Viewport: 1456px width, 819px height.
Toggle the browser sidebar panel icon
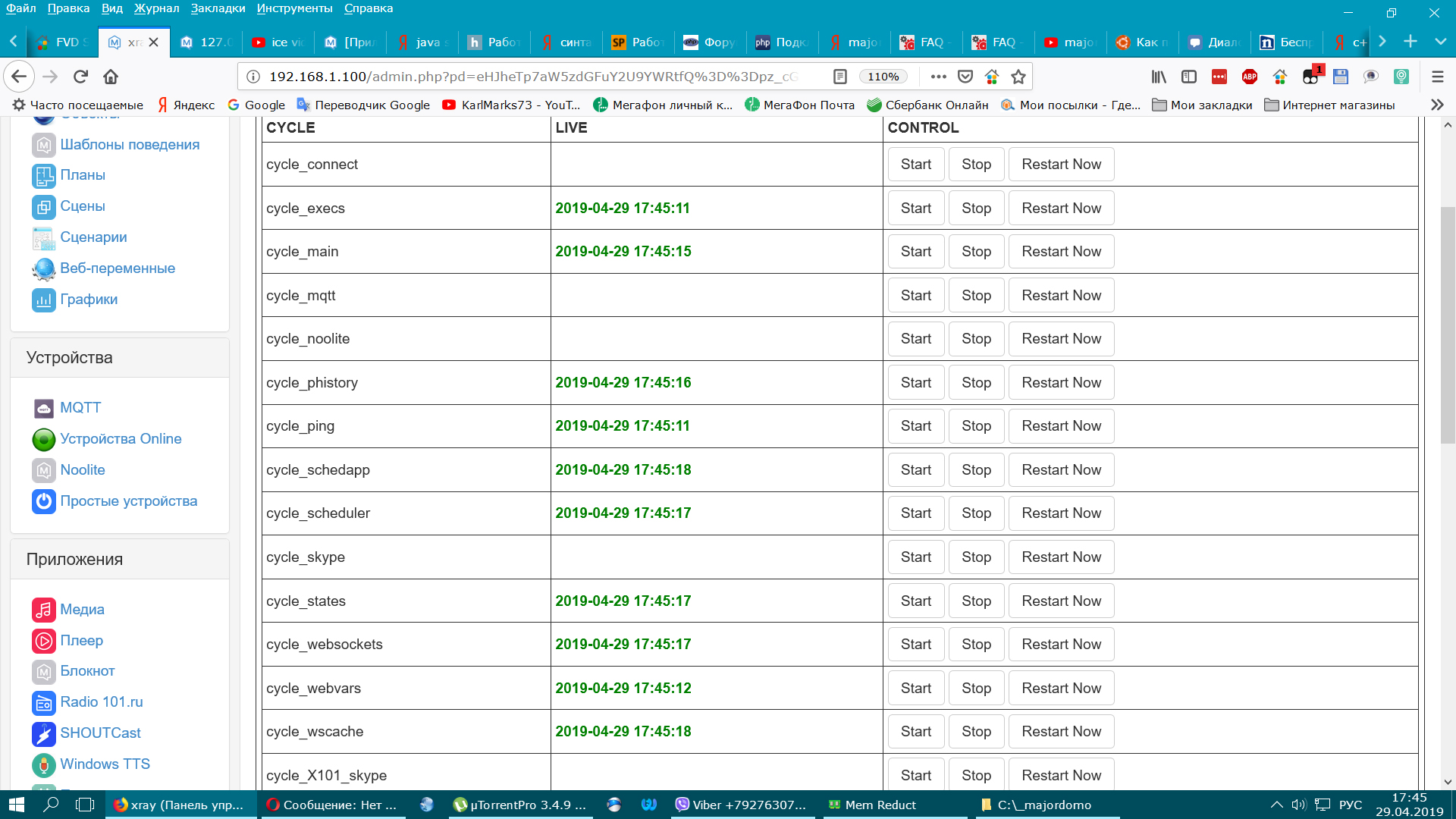pyautogui.click(x=1189, y=77)
